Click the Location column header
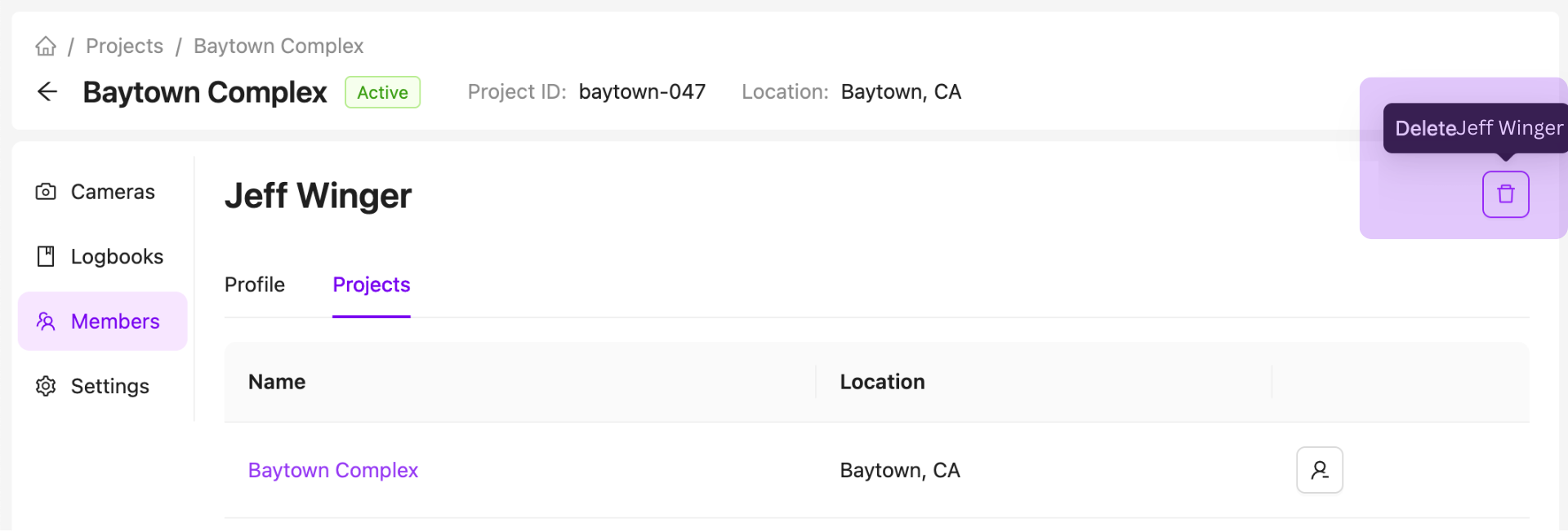1568x532 pixels. point(882,382)
